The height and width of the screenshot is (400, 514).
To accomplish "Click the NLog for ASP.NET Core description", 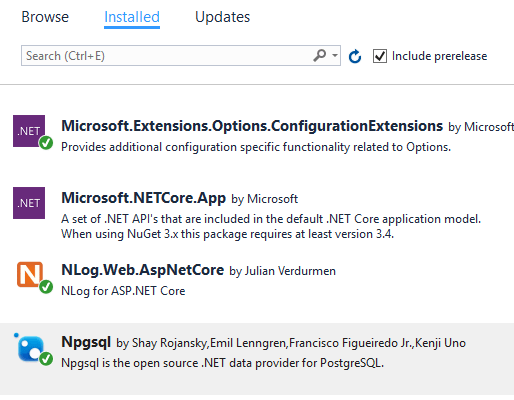I will 123,291.
